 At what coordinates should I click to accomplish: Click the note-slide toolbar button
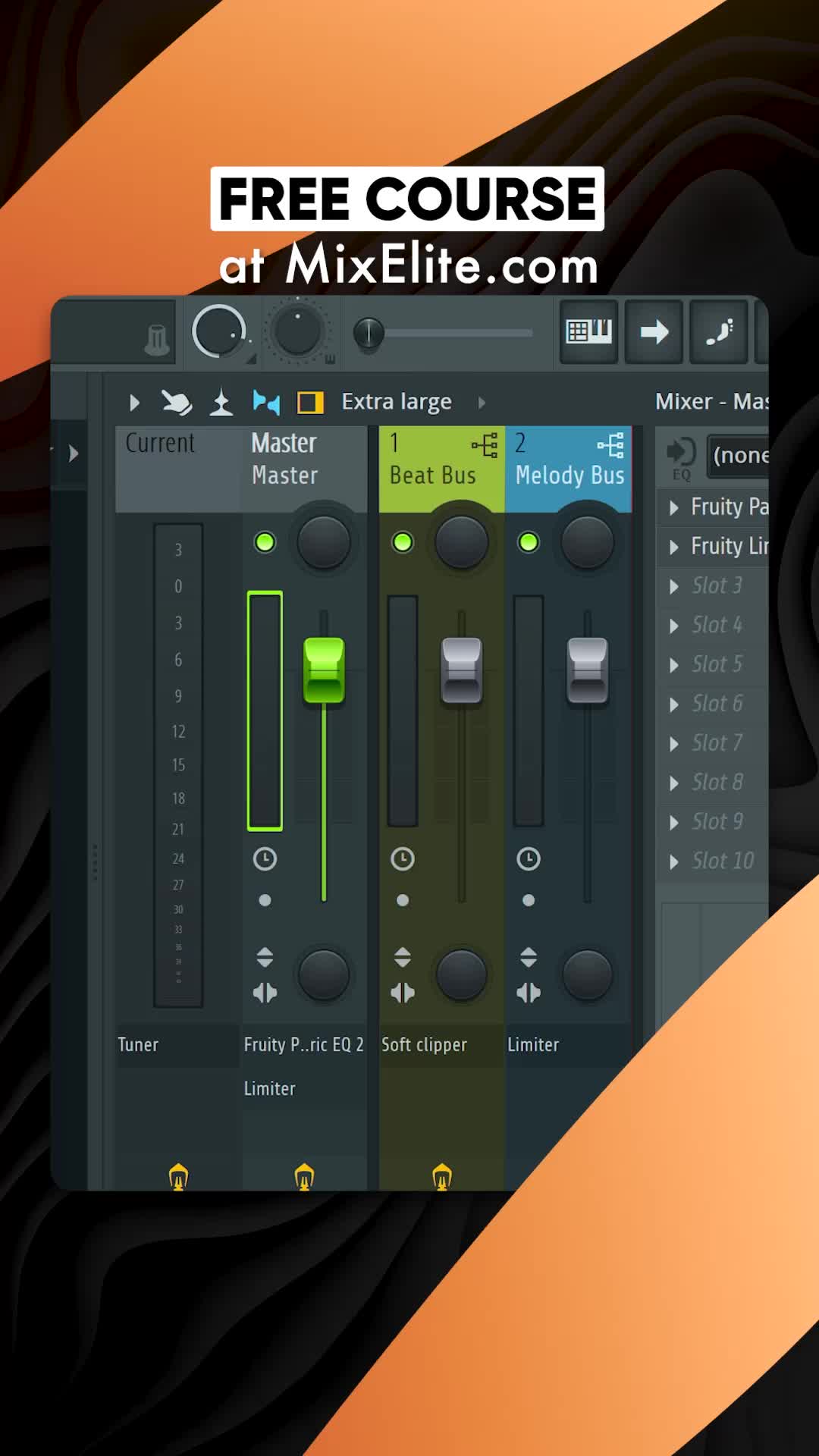719,331
